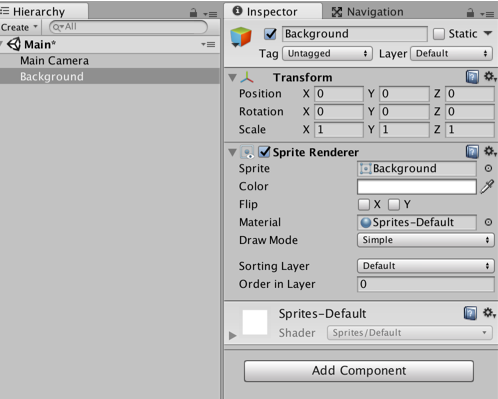498x399 pixels.
Task: Click the Order in Layer field
Action: click(x=426, y=284)
